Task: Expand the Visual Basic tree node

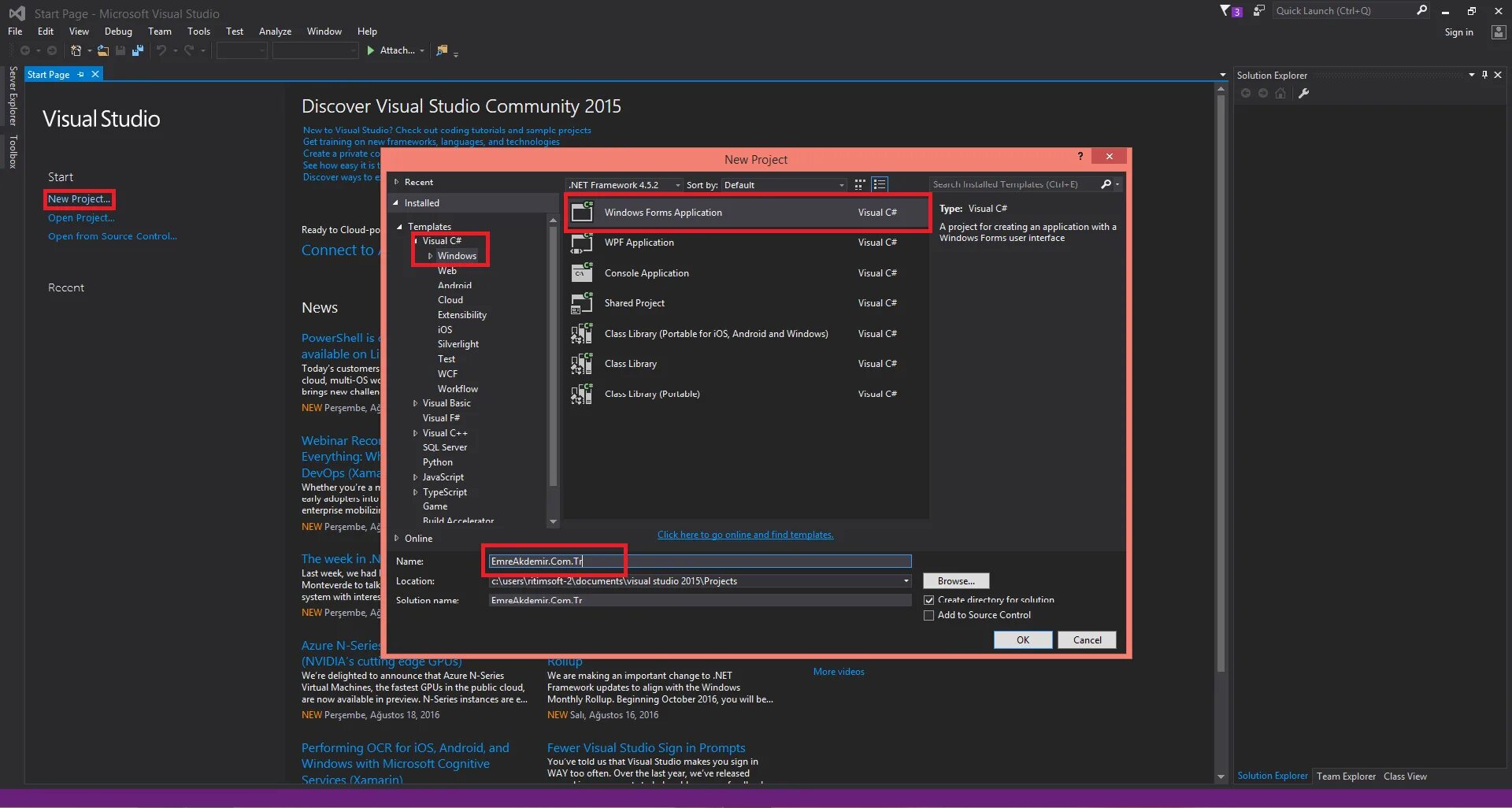Action: point(415,403)
